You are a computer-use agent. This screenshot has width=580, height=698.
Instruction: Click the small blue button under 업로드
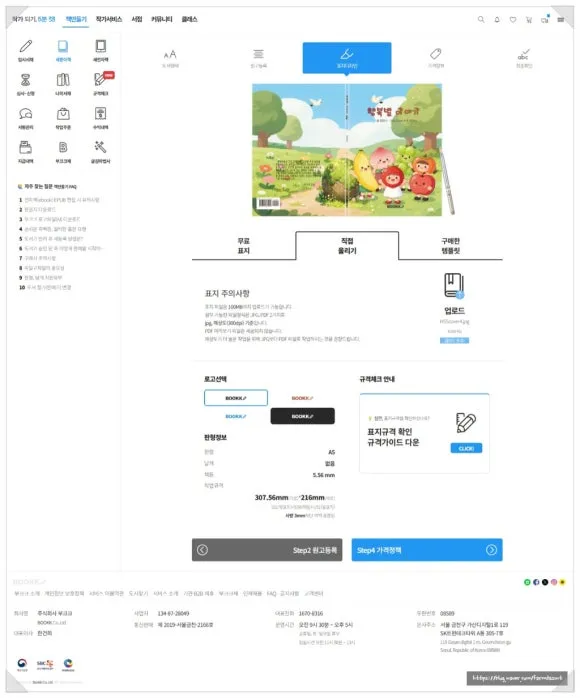coord(454,341)
